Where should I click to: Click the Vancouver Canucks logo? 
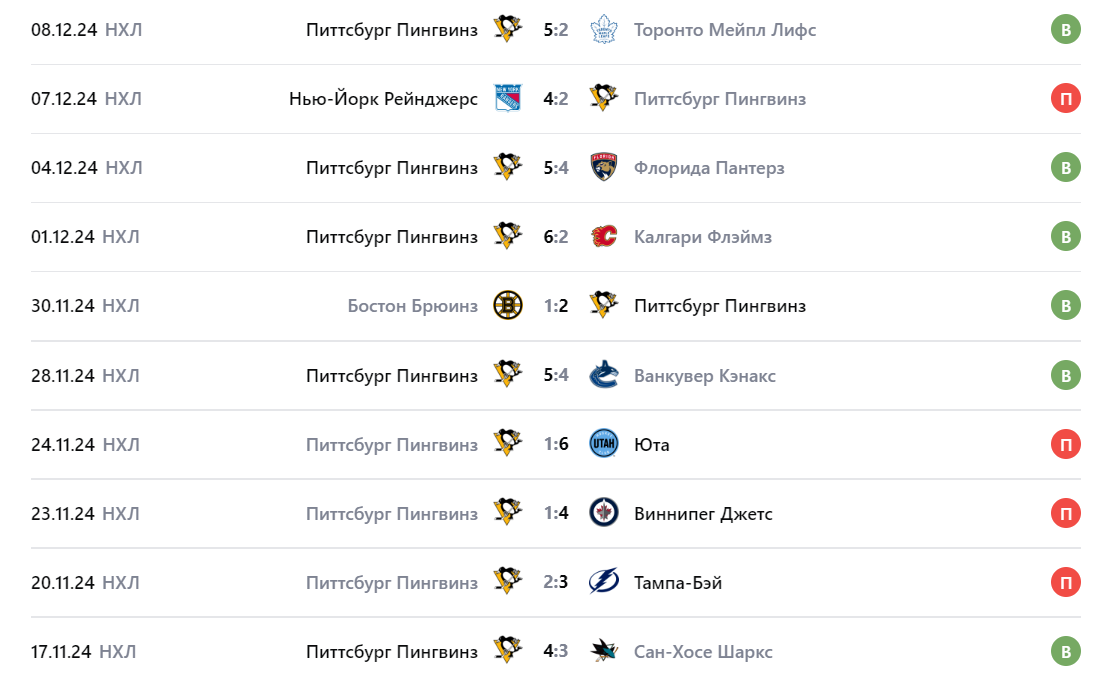coord(604,375)
